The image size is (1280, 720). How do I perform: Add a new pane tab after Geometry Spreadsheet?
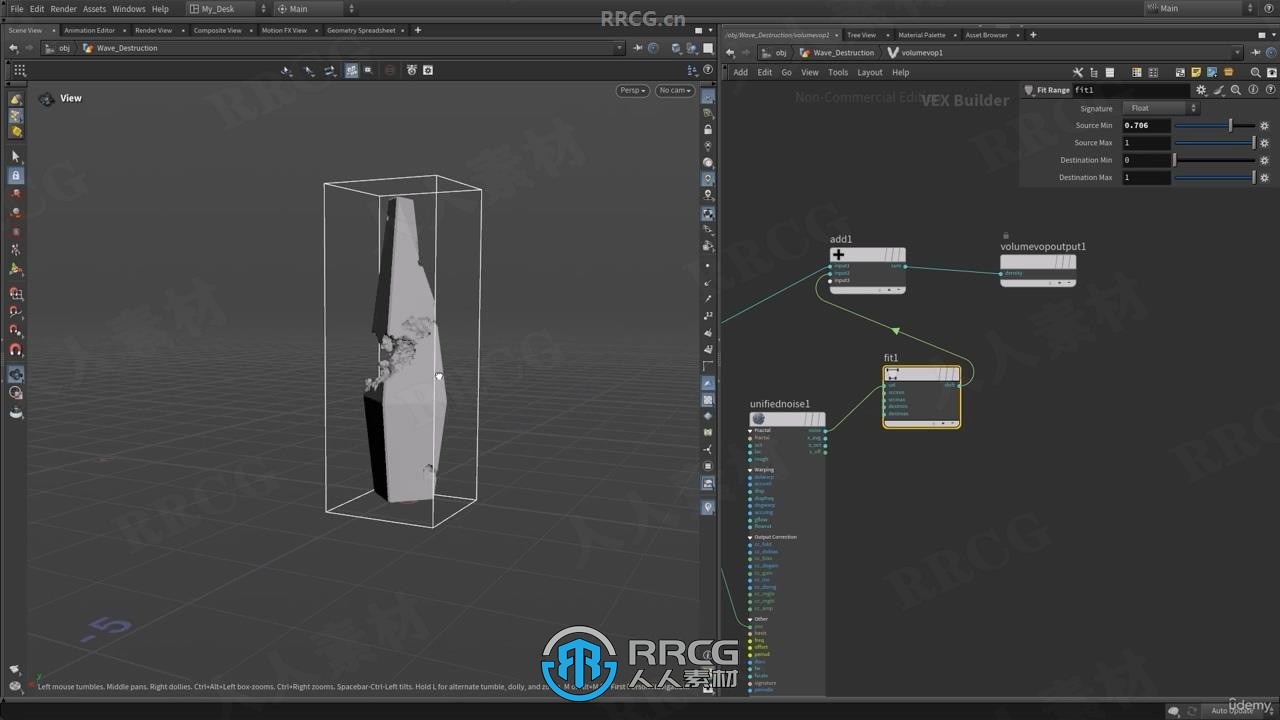[418, 30]
